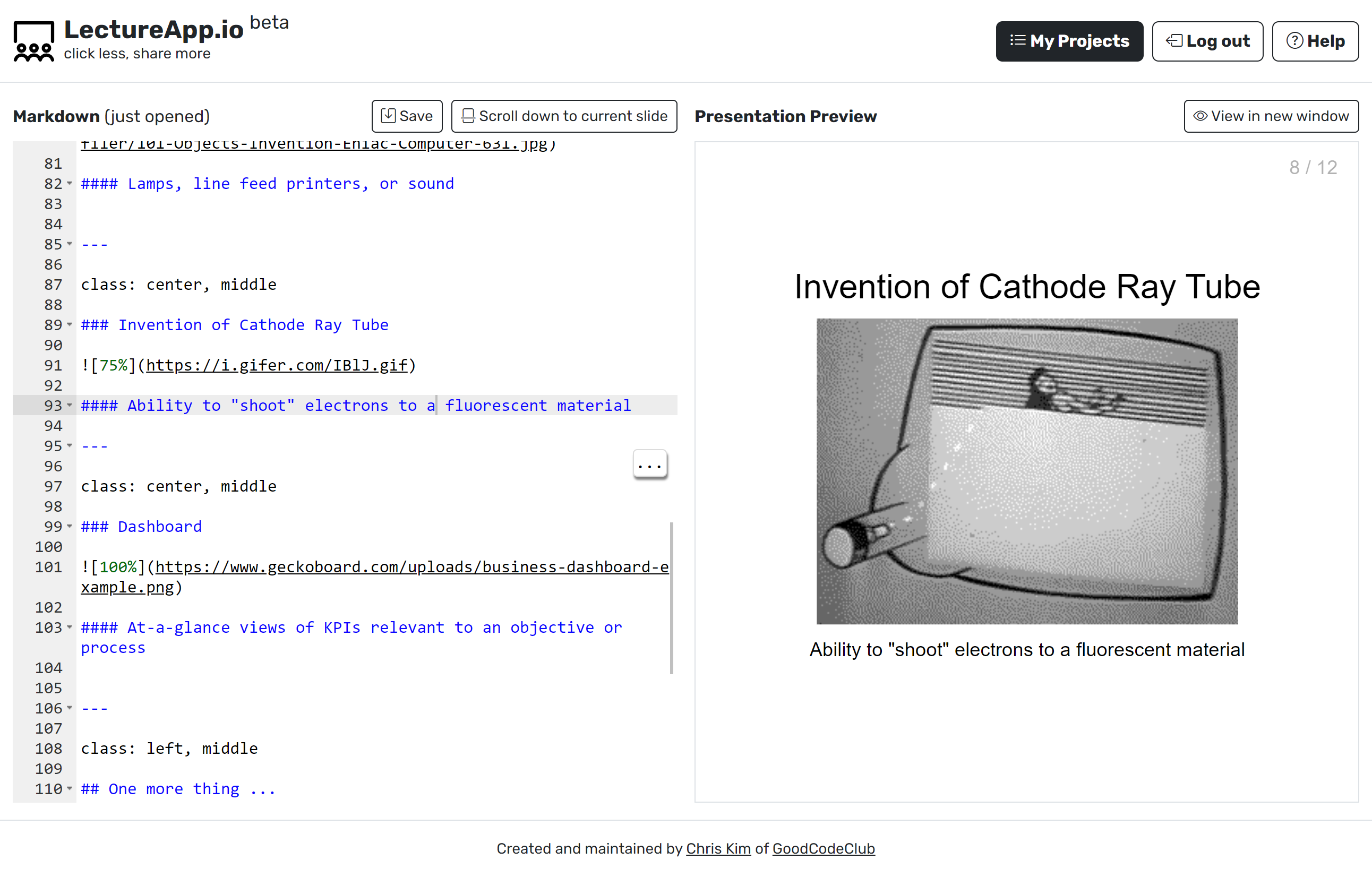Click the LectureApp.io title text
This screenshot has width=1372, height=877.
pyautogui.click(x=154, y=30)
